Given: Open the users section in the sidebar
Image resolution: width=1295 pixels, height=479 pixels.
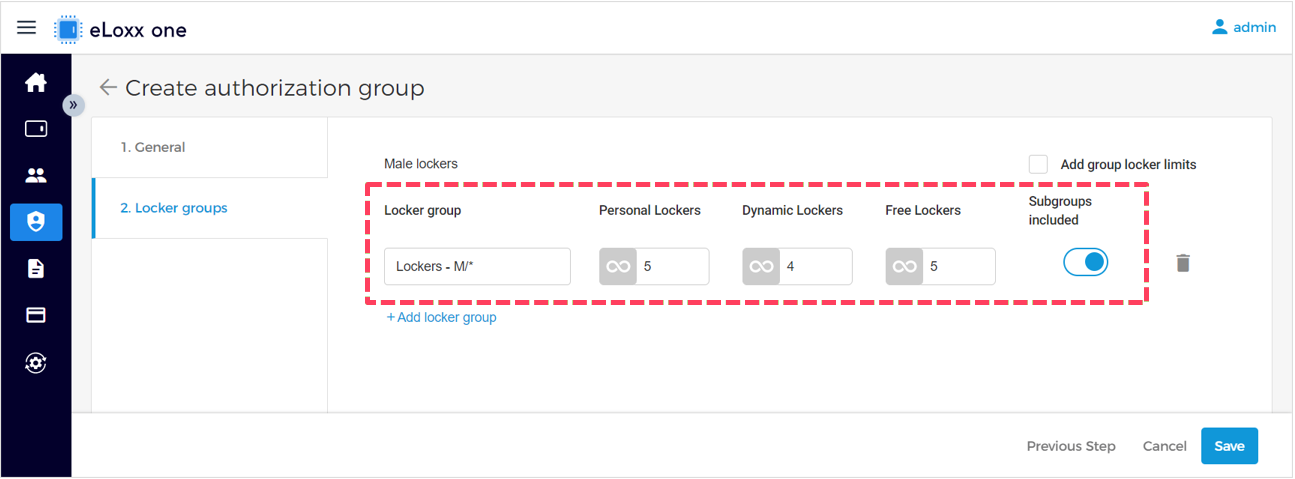Looking at the screenshot, I should (36, 175).
